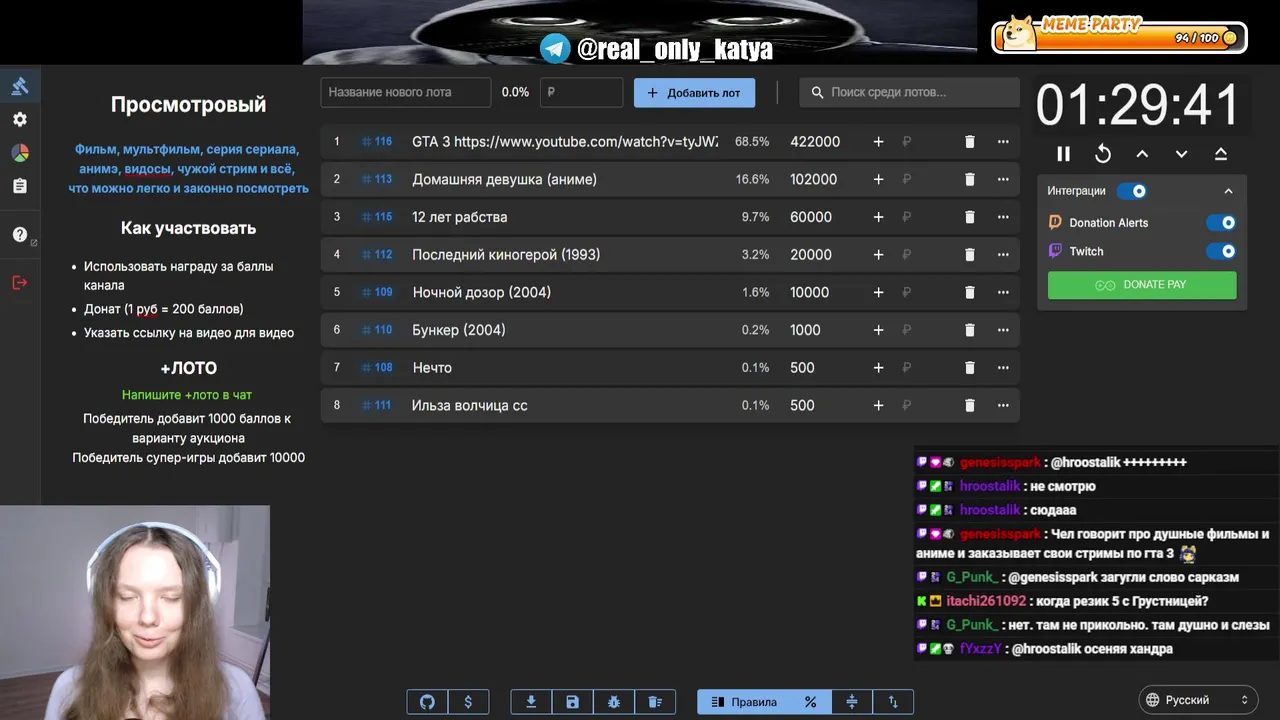Pause the auction timer

[x=1063, y=154]
